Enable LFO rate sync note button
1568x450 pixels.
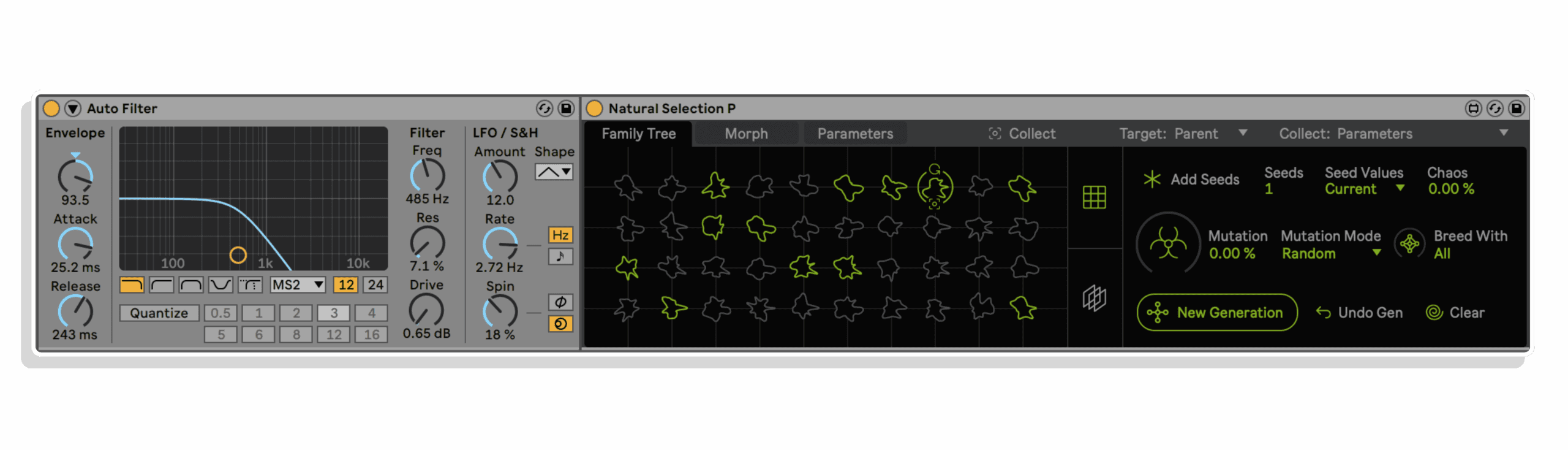click(560, 256)
